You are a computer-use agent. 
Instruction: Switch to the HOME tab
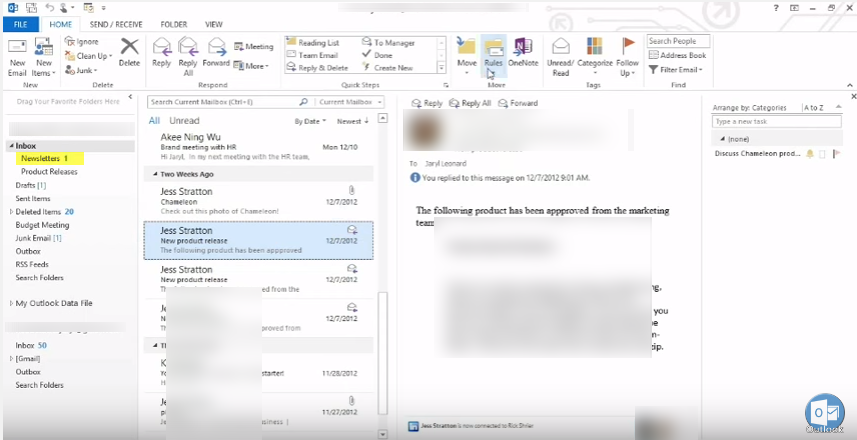(61, 24)
